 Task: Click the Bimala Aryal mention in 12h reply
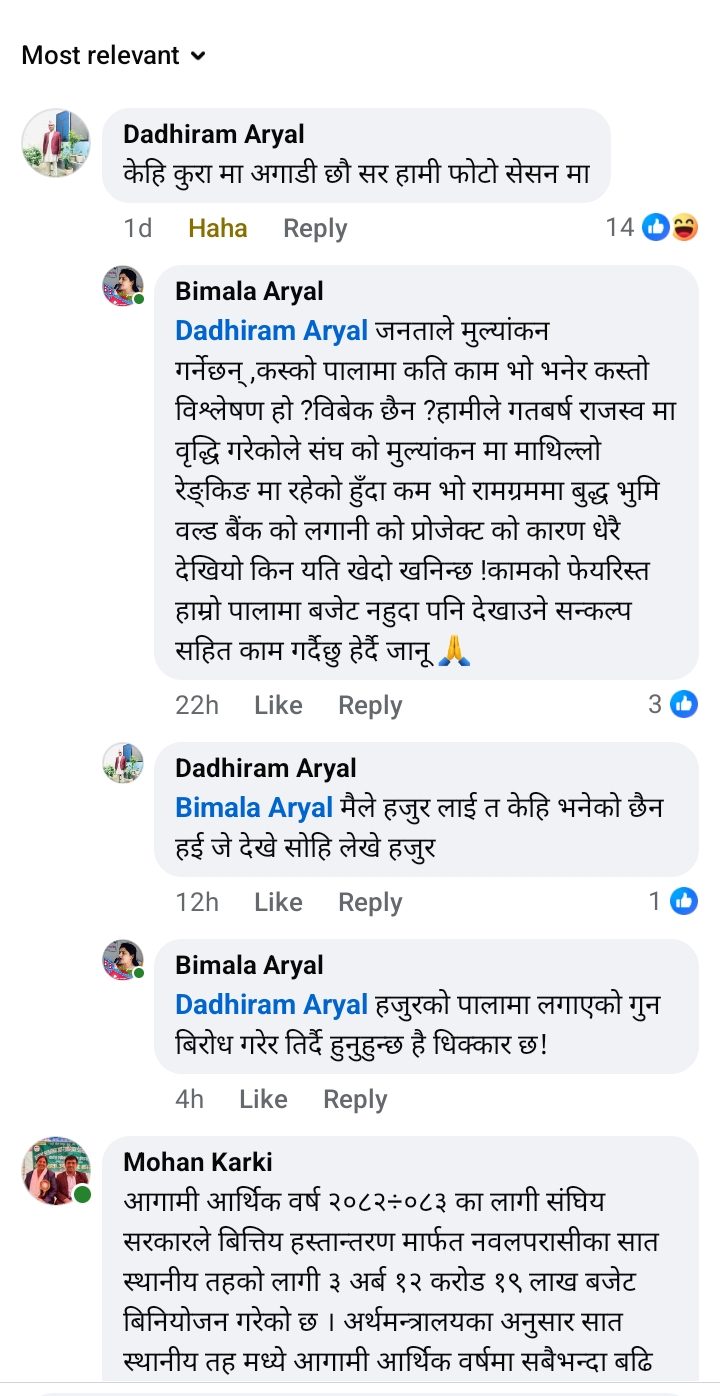tap(254, 807)
